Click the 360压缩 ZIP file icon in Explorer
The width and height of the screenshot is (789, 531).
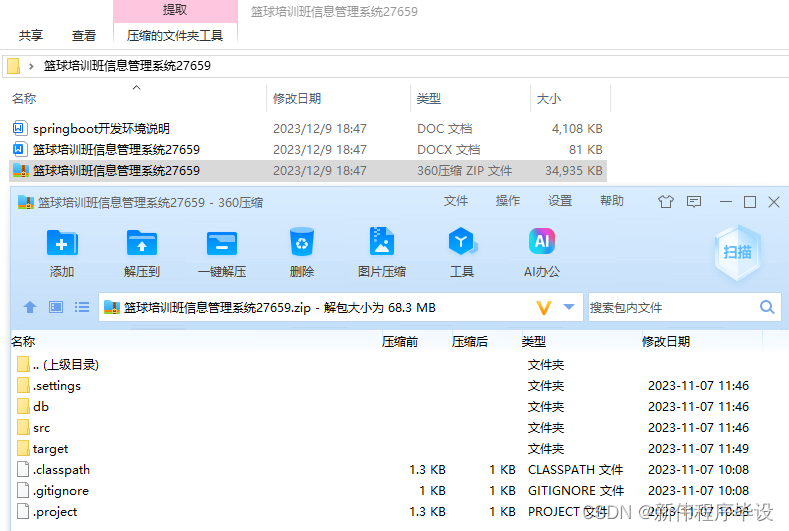21,170
